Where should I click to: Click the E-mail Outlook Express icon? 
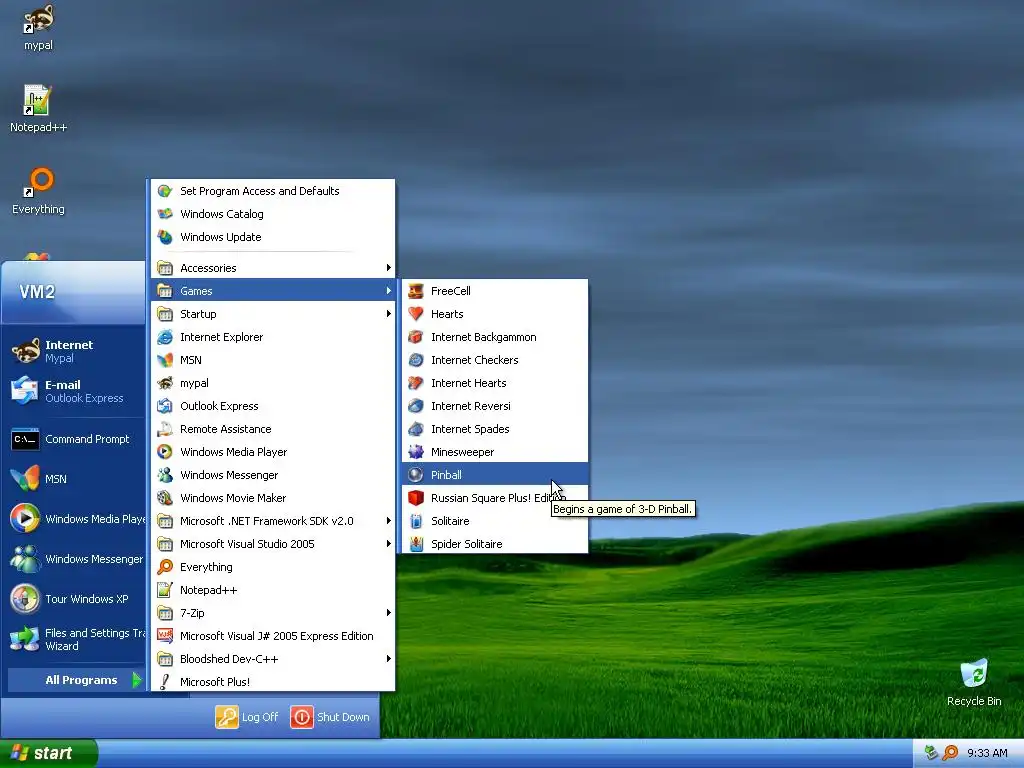point(25,391)
